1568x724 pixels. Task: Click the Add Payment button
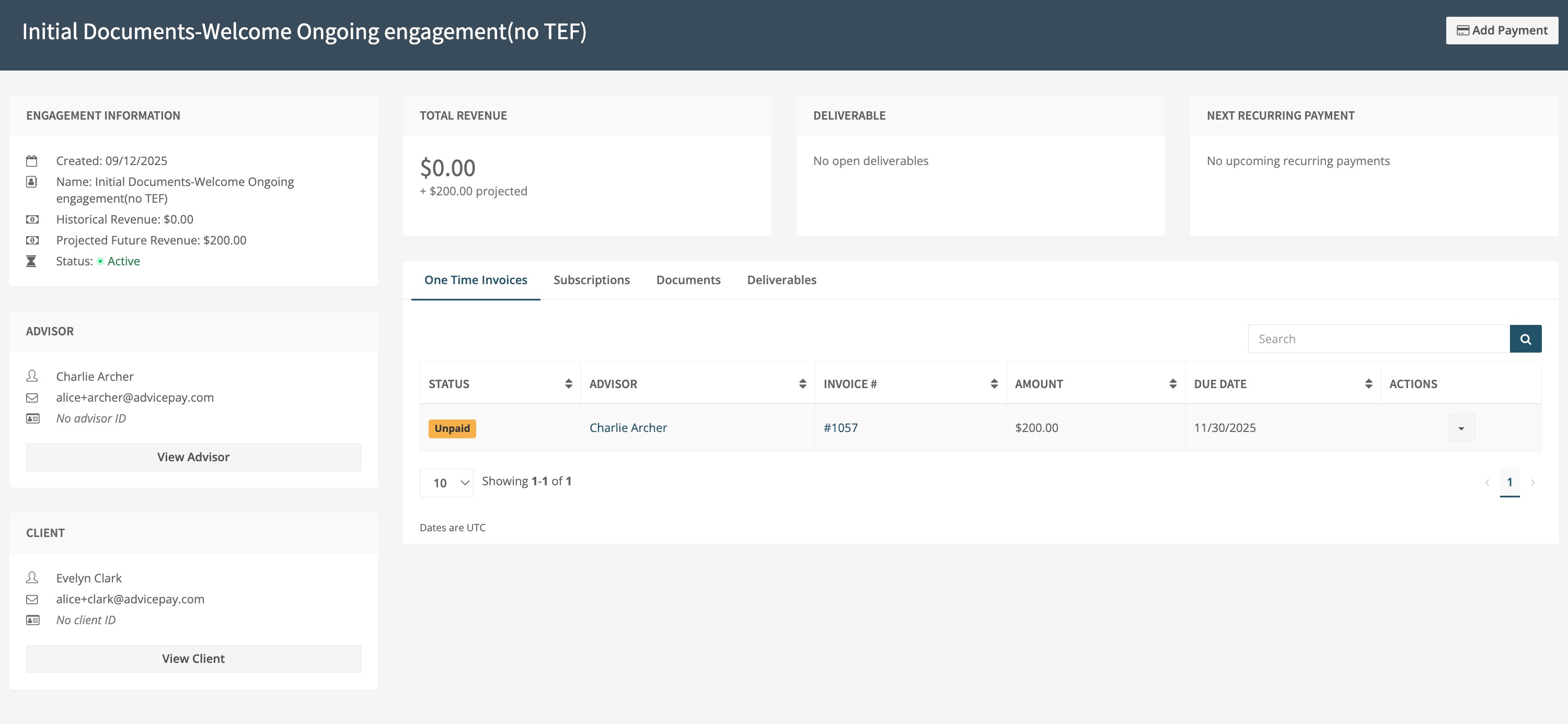1502,30
